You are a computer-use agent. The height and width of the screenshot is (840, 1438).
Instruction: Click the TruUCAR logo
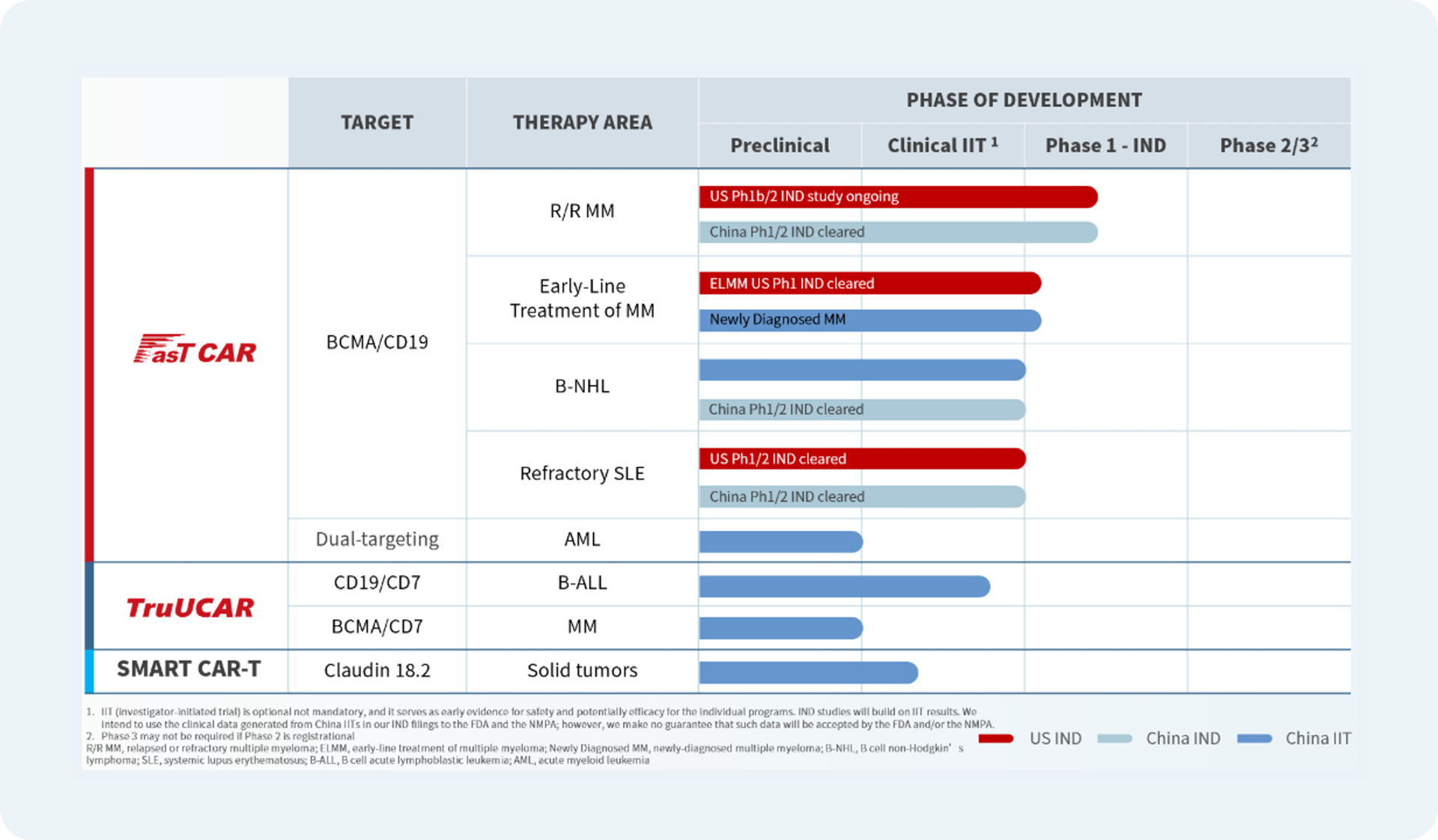pos(190,607)
